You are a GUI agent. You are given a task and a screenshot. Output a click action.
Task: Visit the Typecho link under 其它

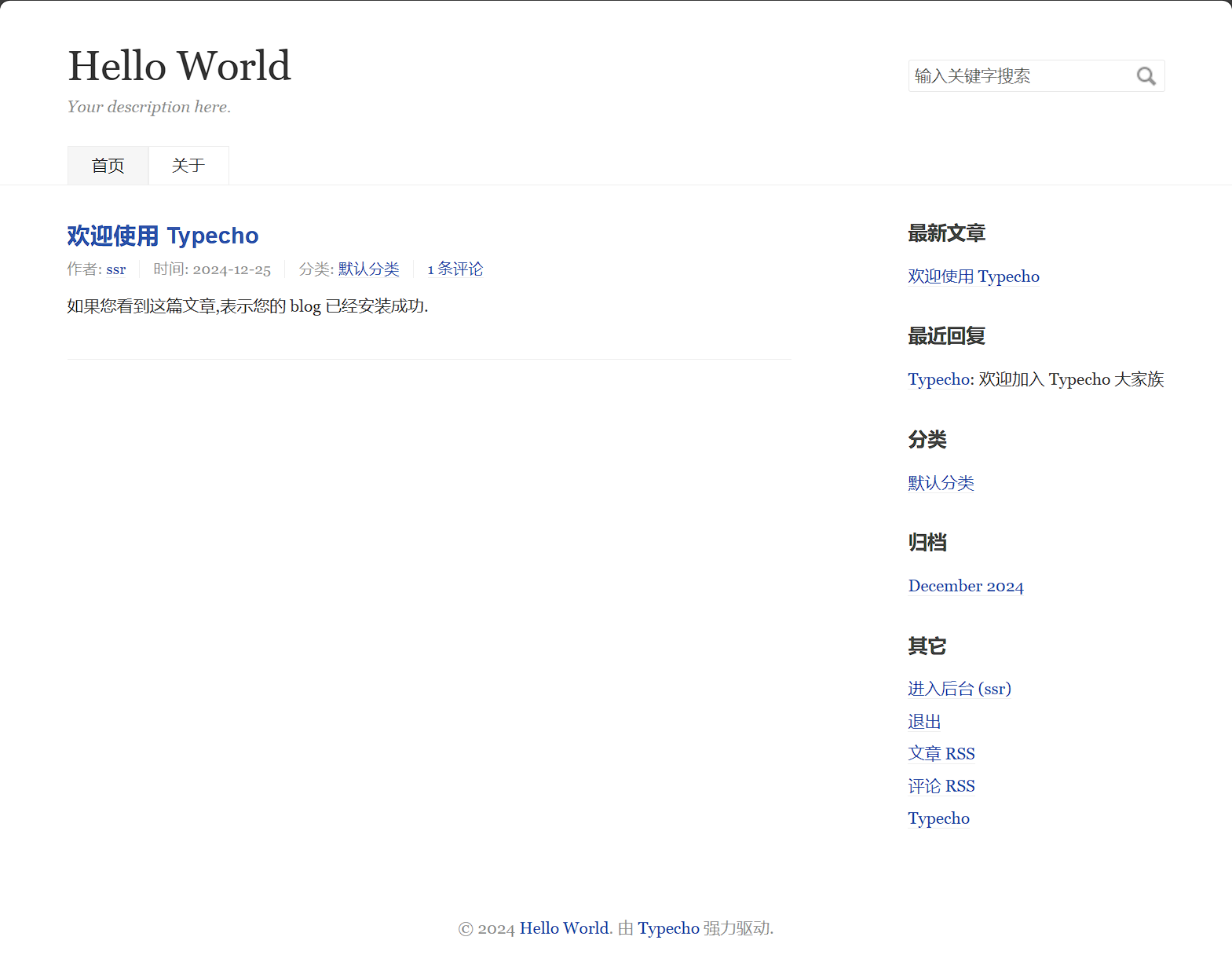pyautogui.click(x=938, y=818)
